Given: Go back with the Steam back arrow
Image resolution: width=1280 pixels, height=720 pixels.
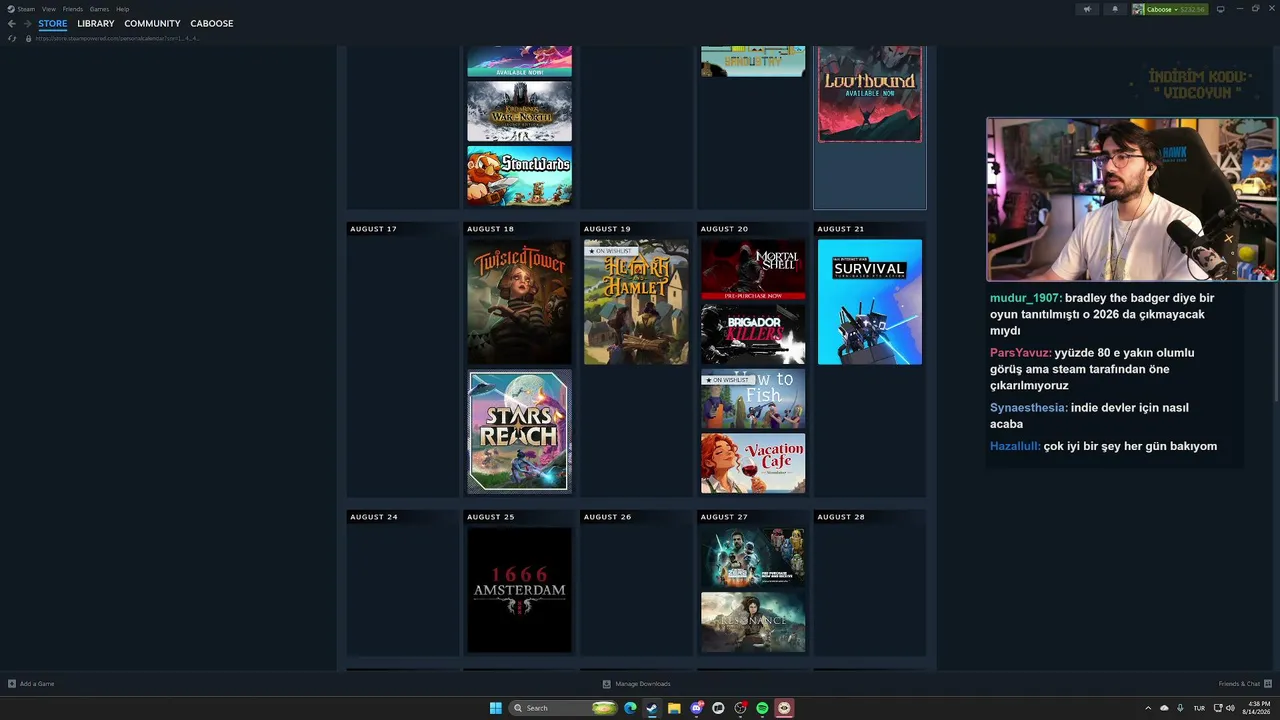Looking at the screenshot, I should click(12, 23).
